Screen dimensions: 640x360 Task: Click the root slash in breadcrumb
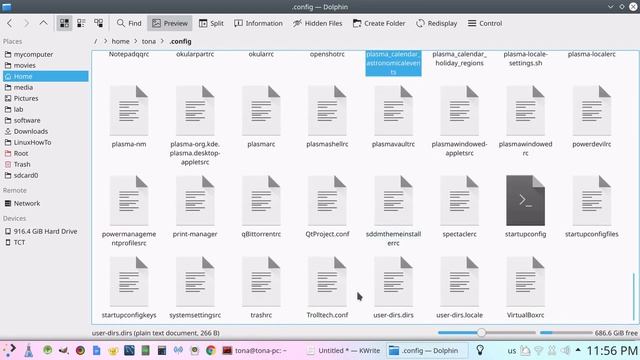(96, 41)
